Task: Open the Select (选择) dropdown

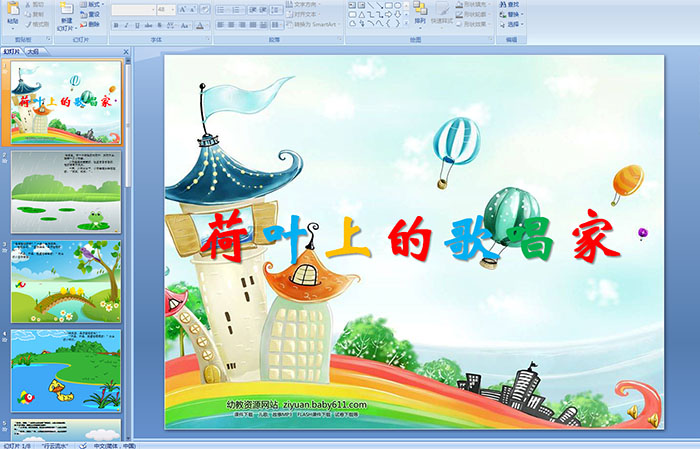Action: pyautogui.click(x=512, y=24)
